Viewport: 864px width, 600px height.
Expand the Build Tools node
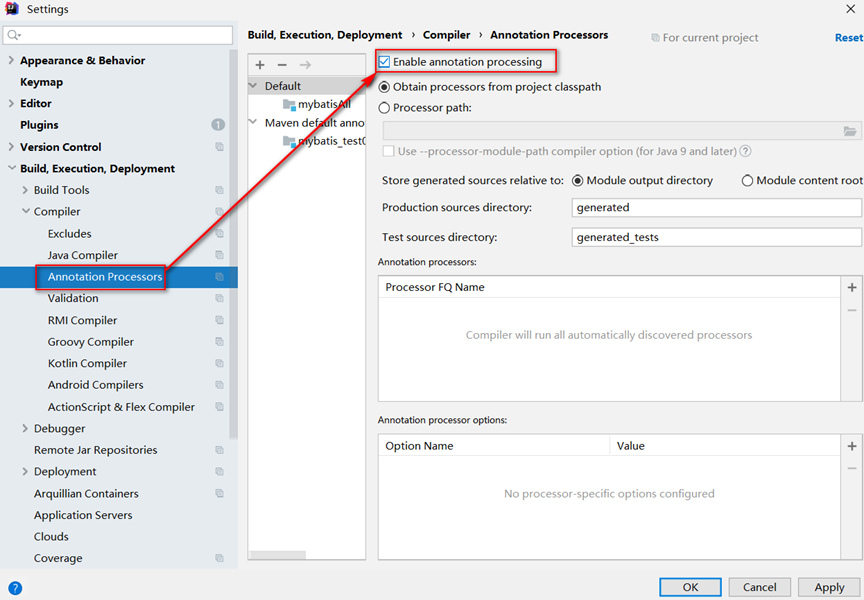(25, 190)
